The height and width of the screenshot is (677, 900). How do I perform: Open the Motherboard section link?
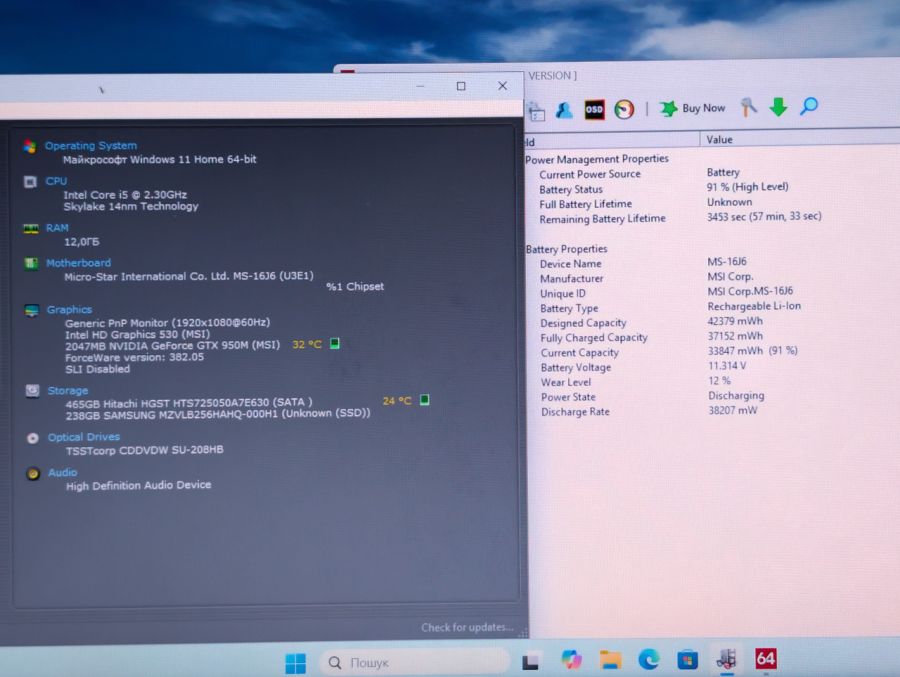click(79, 263)
